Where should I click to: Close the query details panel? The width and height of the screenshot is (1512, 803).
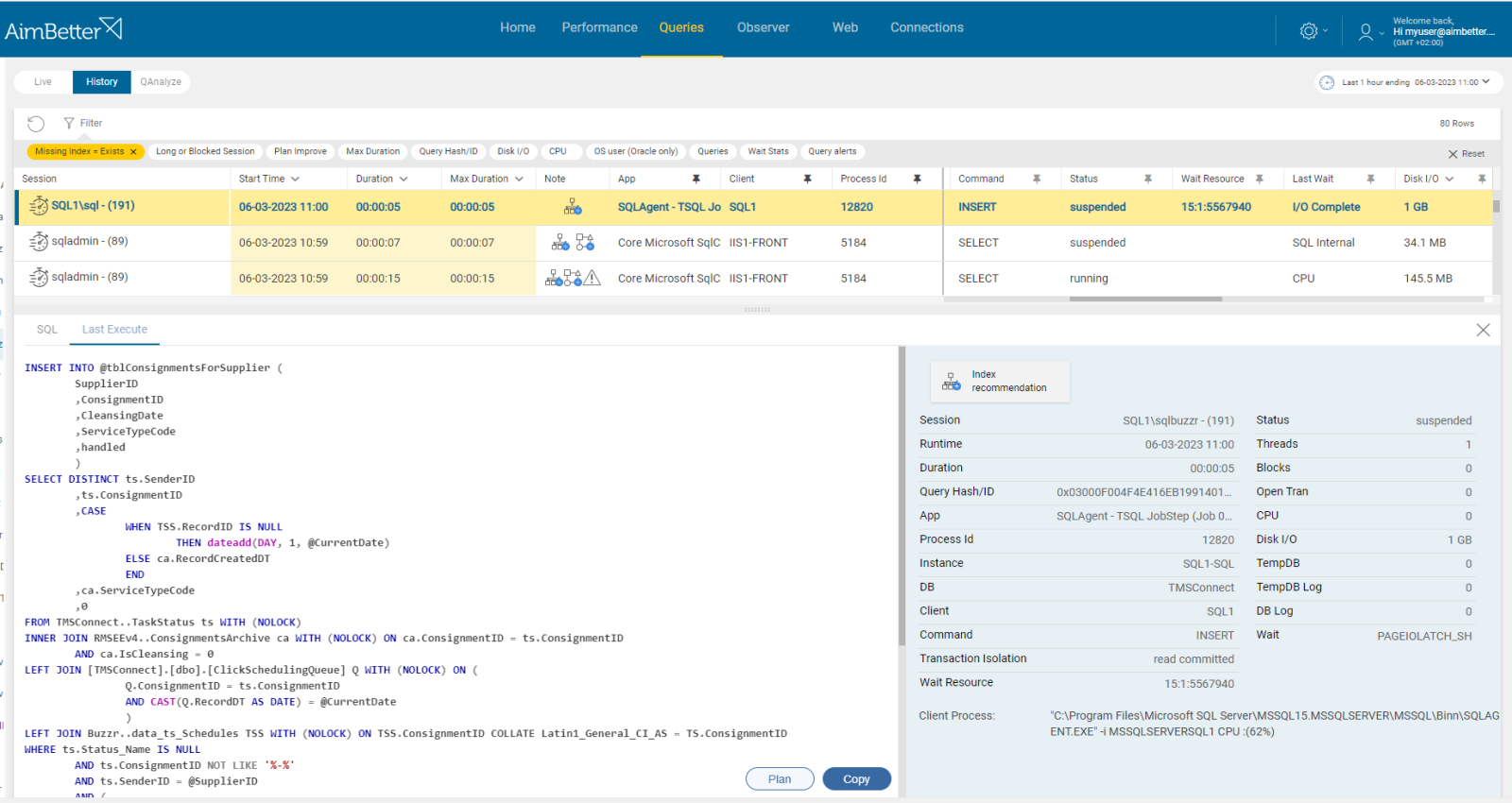tap(1483, 330)
